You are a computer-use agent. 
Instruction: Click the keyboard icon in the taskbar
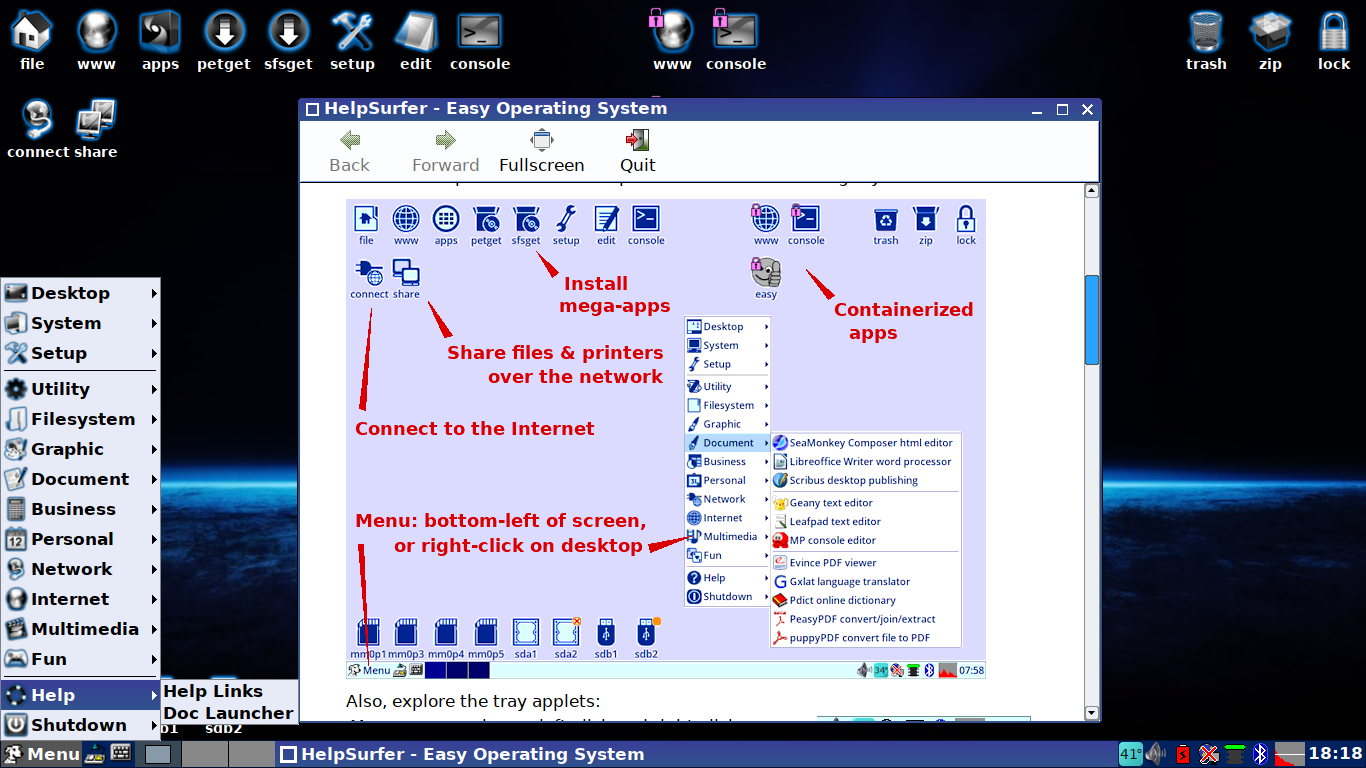click(121, 754)
